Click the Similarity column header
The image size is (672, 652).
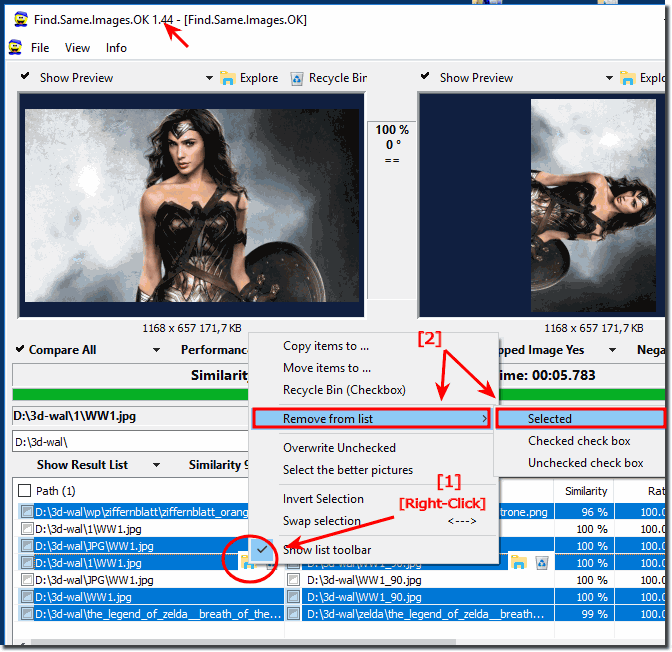click(585, 491)
